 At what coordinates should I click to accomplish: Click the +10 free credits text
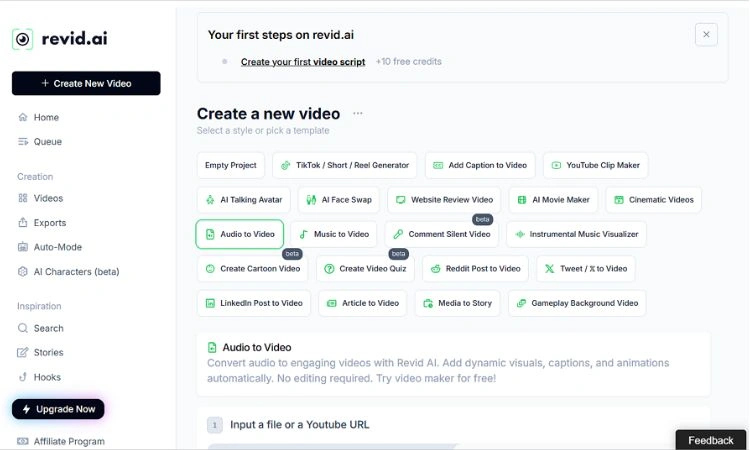[x=408, y=62]
